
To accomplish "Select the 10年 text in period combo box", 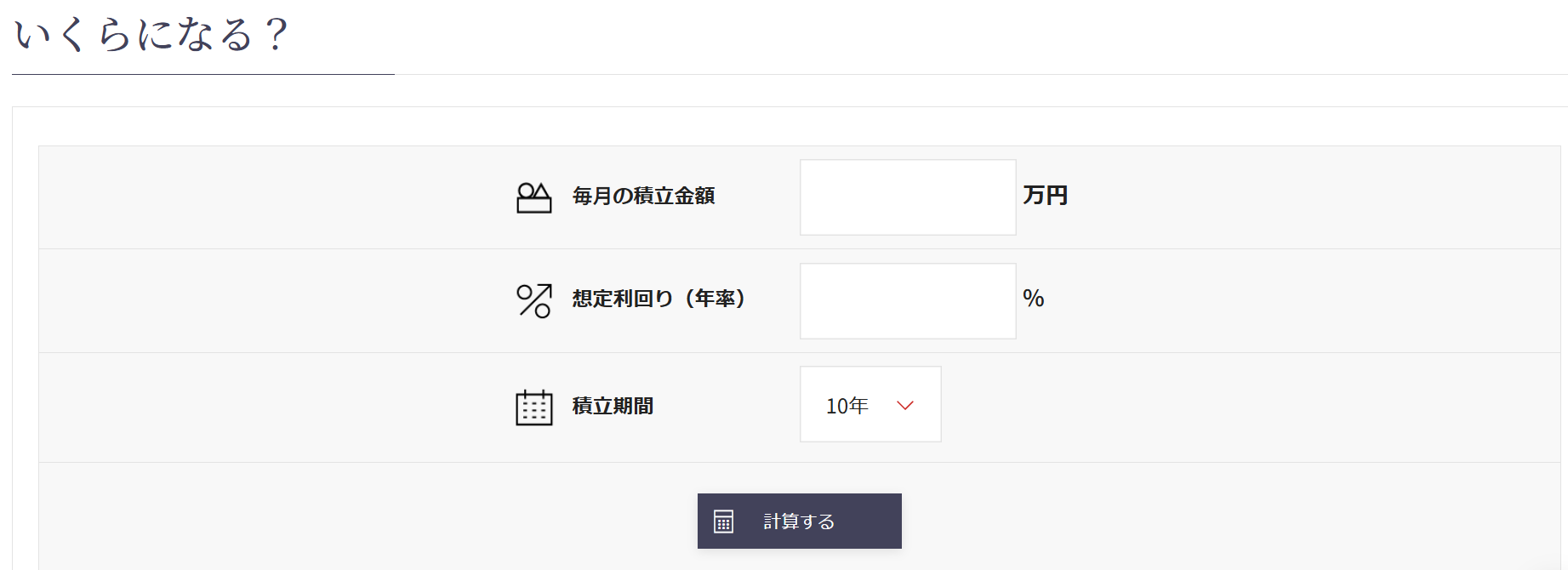I will coord(847,406).
